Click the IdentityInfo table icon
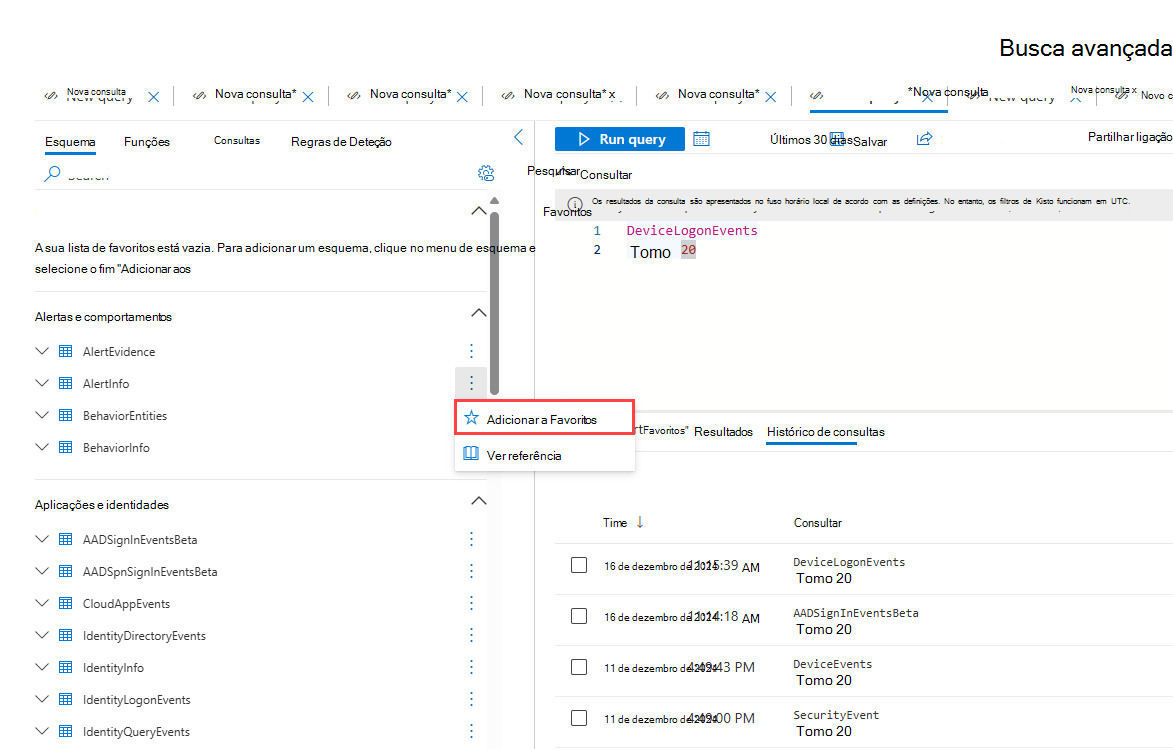 click(x=66, y=667)
